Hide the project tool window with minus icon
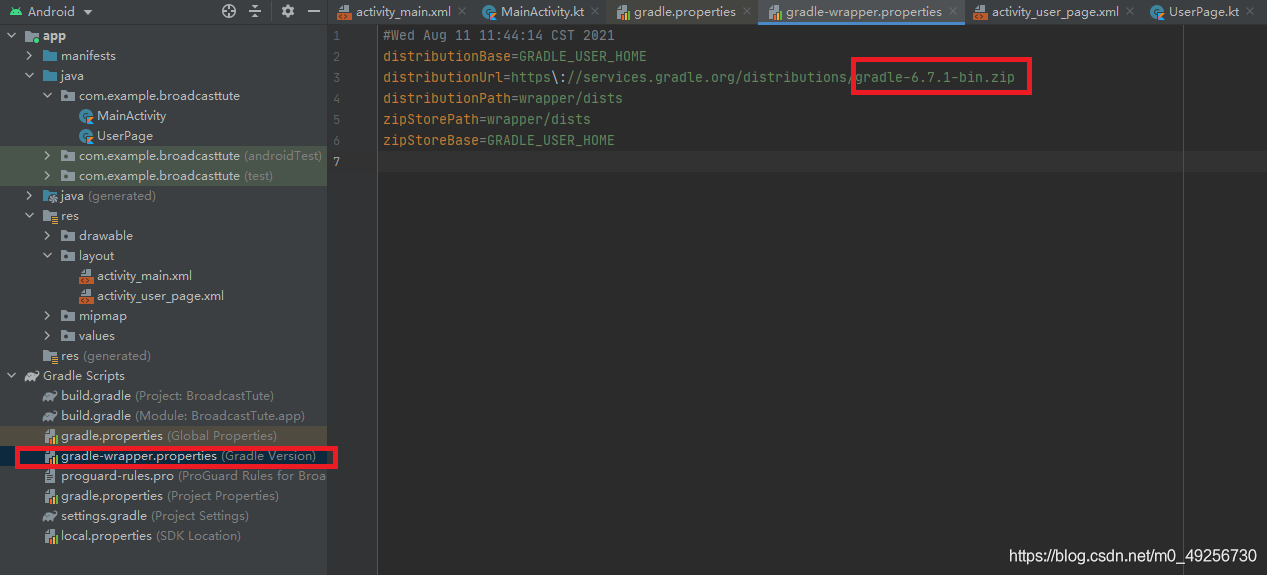The height and width of the screenshot is (575, 1267). pyautogui.click(x=314, y=11)
